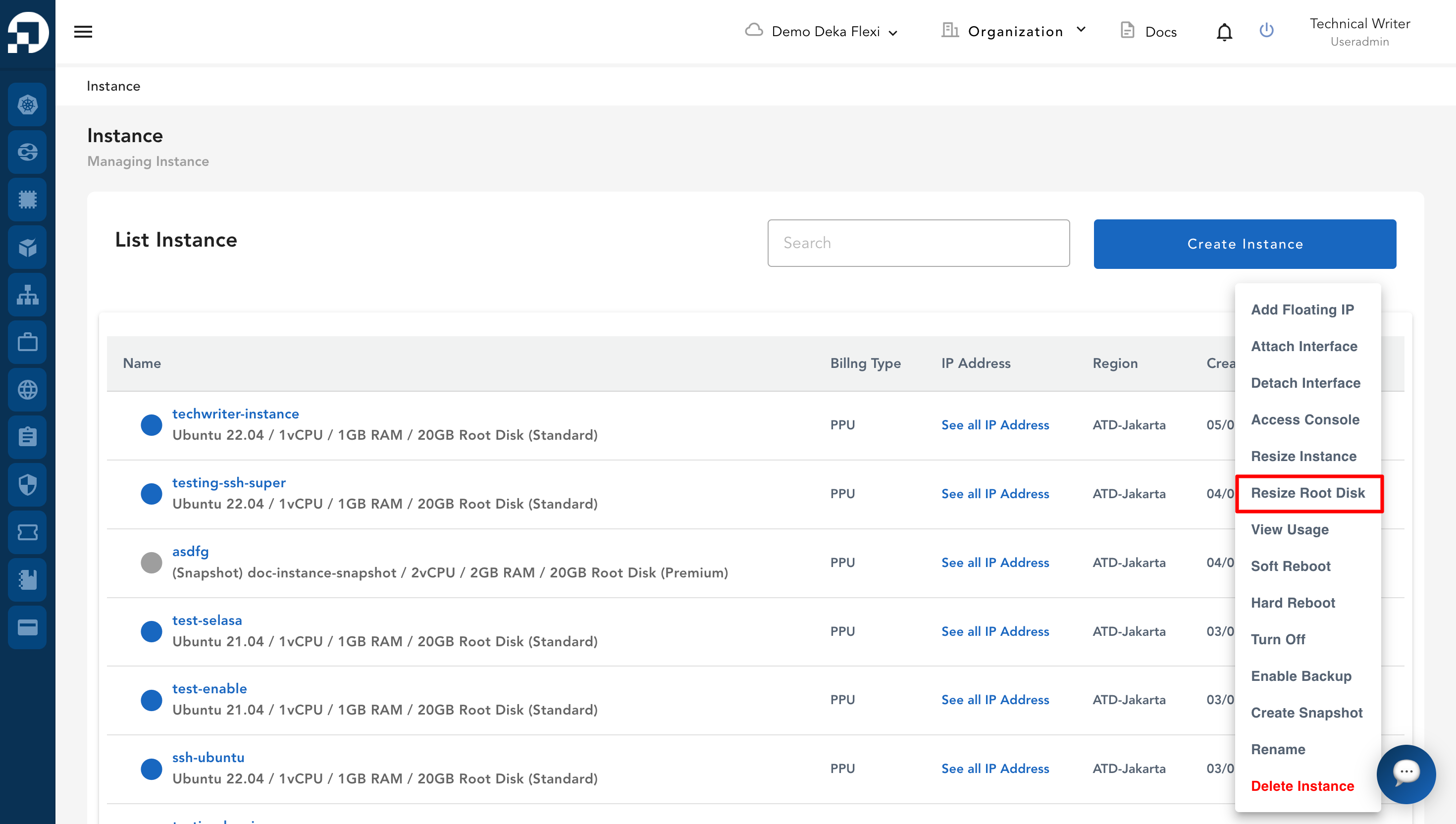Click the Search input field
1456x824 pixels.
[x=918, y=243]
